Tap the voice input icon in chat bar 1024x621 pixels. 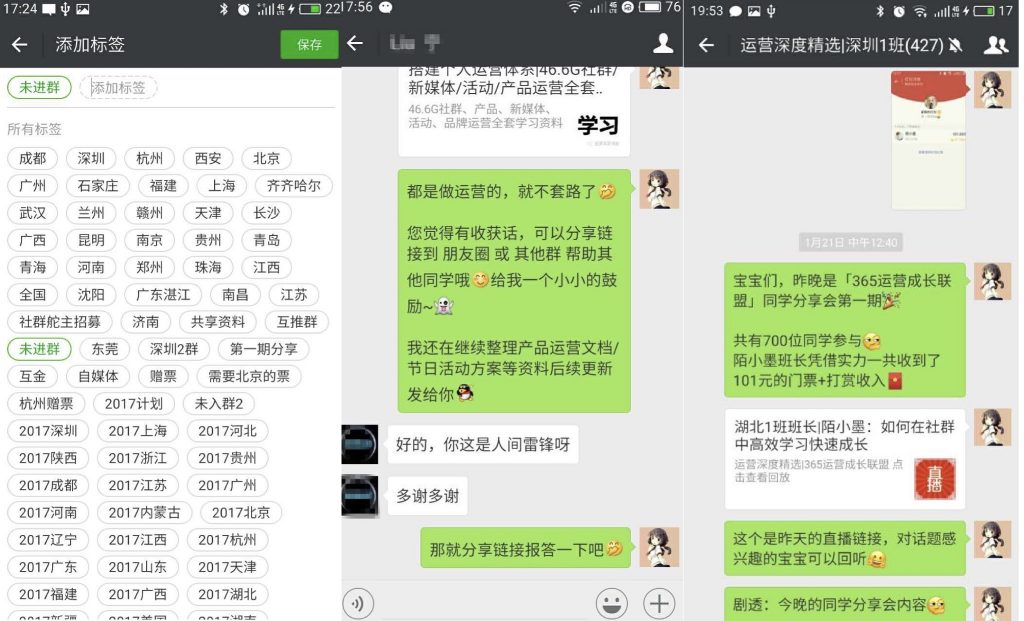click(358, 603)
